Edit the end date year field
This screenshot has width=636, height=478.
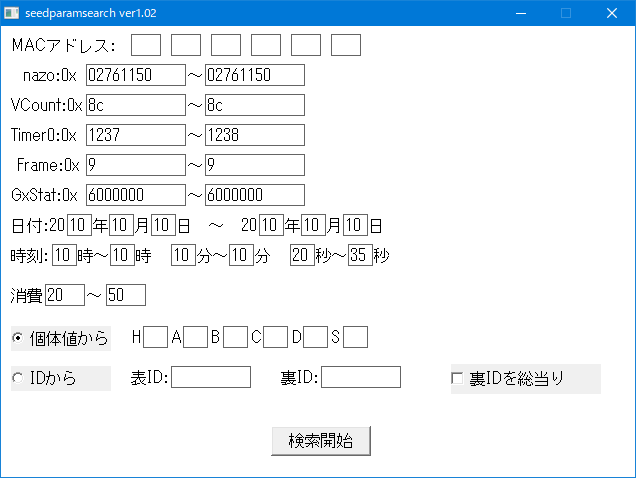(x=271, y=225)
